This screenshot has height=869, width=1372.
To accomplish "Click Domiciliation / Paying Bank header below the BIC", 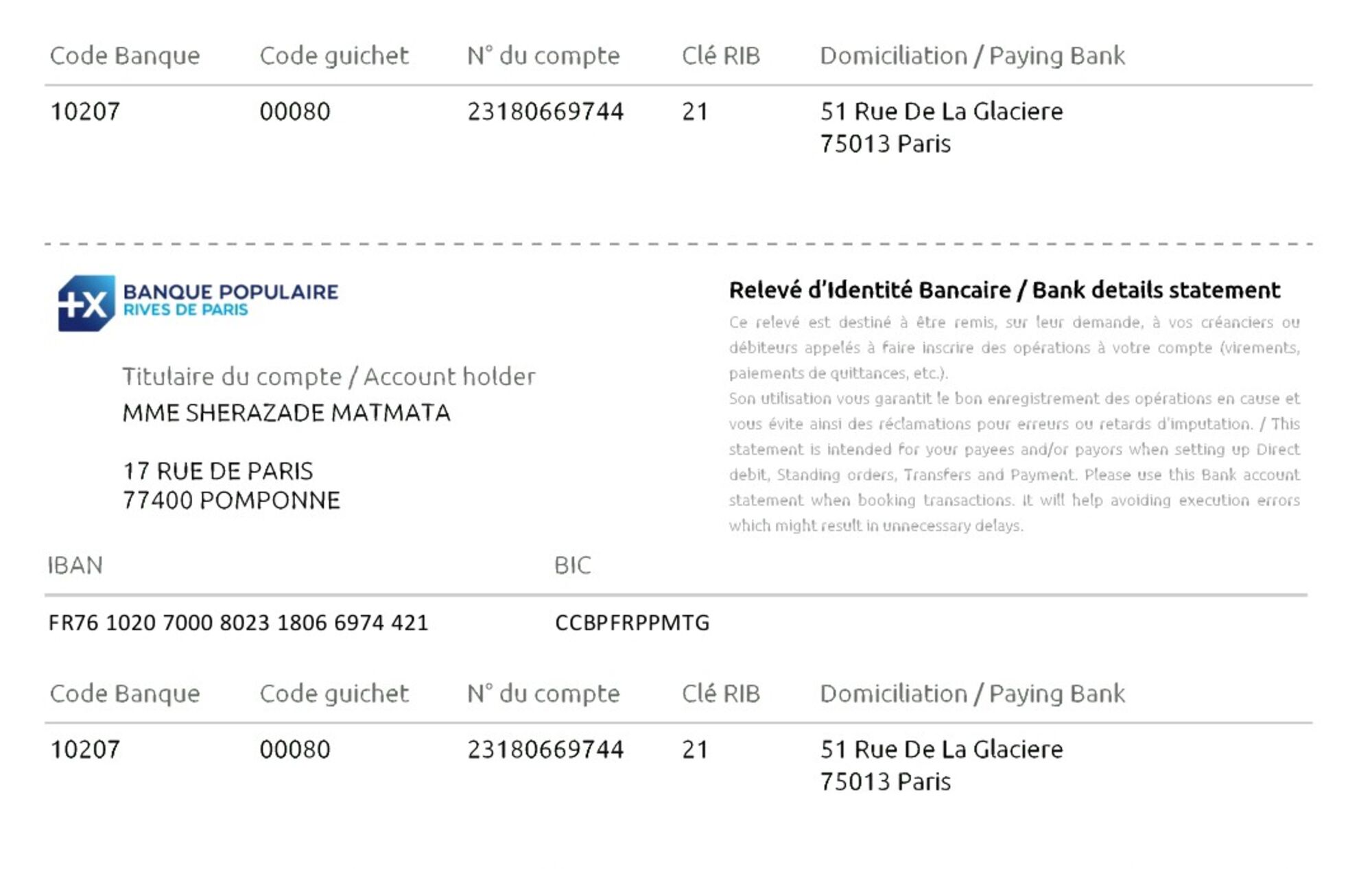I will point(972,693).
